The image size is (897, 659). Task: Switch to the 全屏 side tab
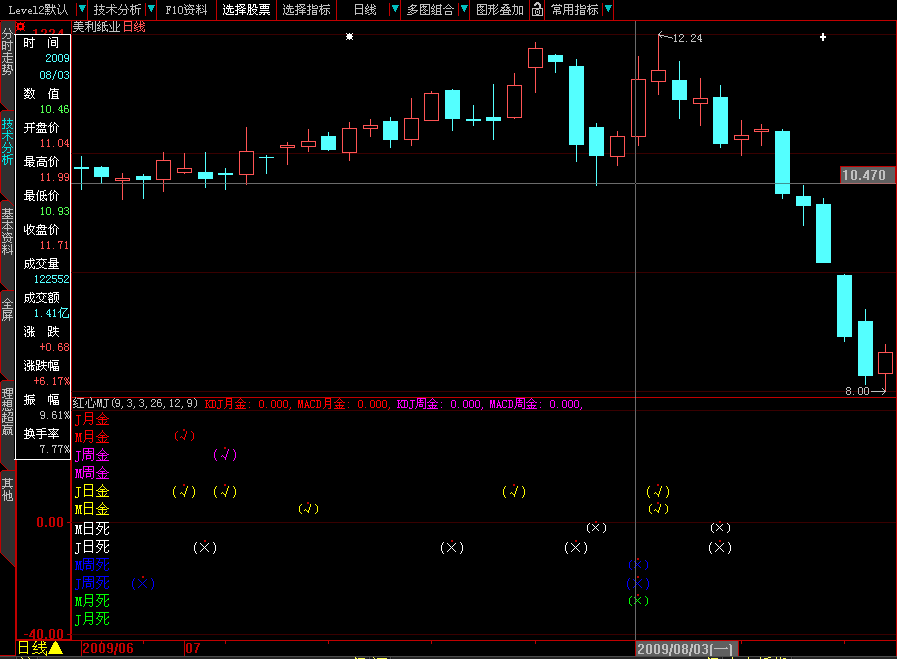[x=7, y=311]
